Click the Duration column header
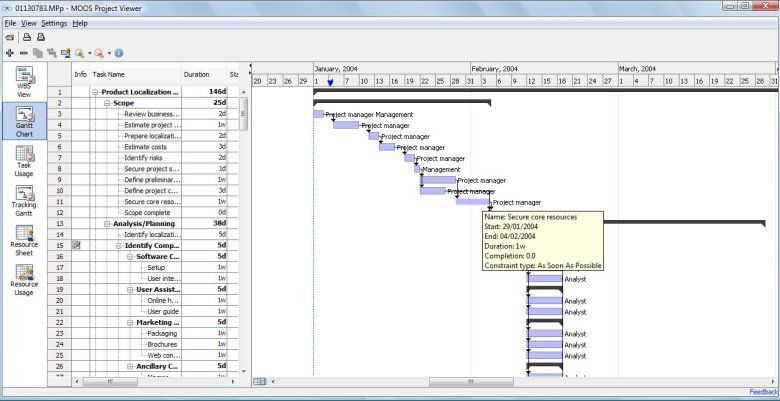 point(196,74)
